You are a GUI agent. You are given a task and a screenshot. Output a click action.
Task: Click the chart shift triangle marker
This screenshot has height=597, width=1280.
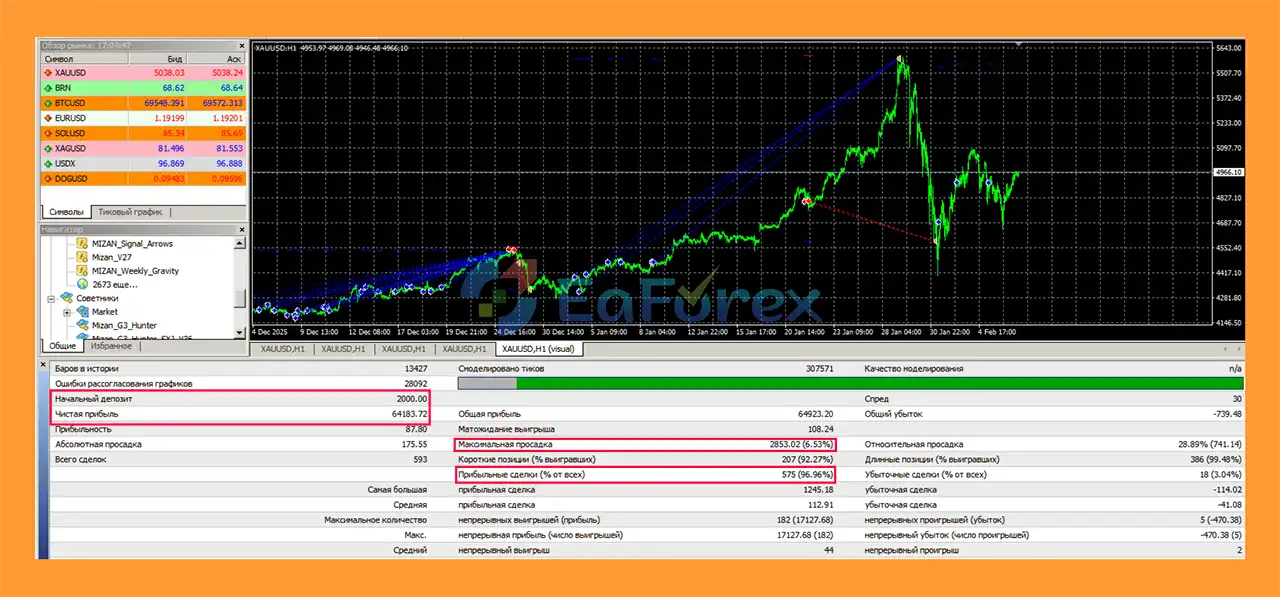coord(1019,44)
